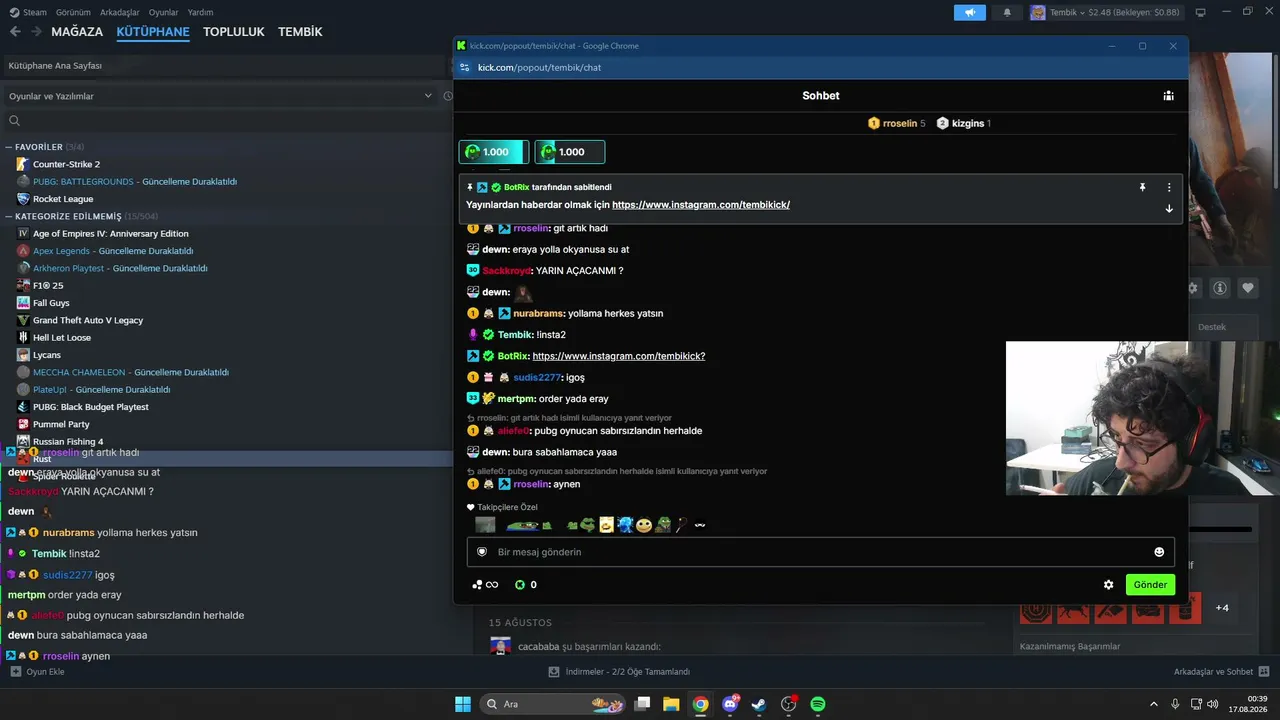Open Arkadaşlar ve Sohbet panel
The height and width of the screenshot is (720, 1280).
point(1222,672)
